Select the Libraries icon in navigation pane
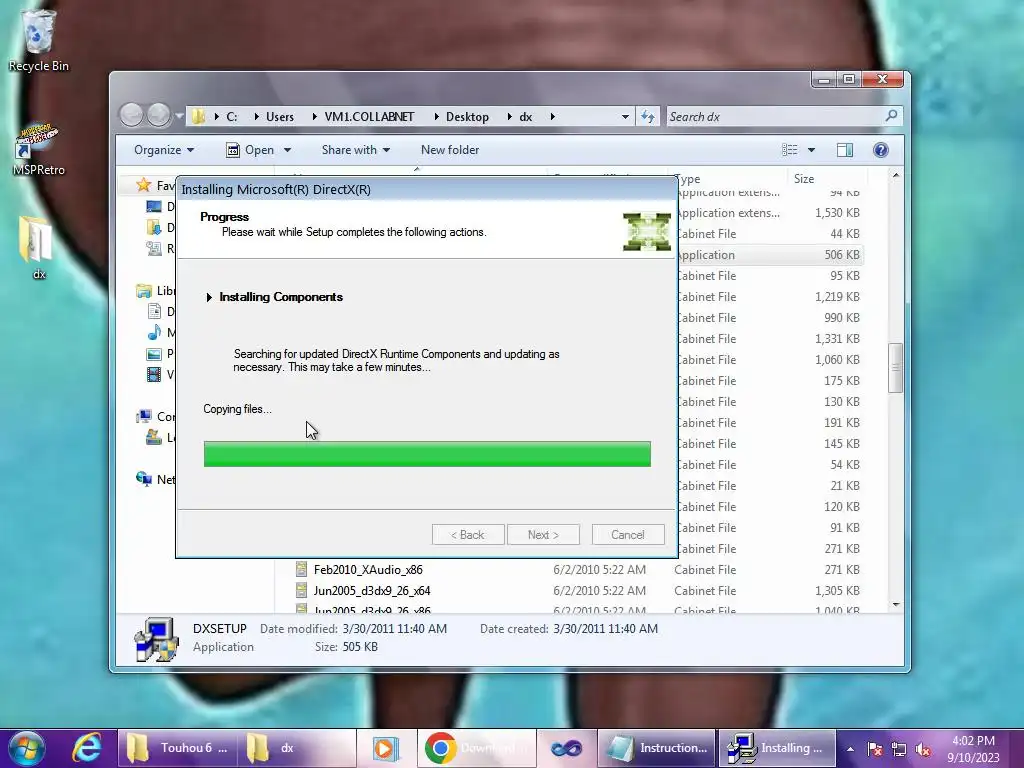Image resolution: width=1024 pixels, height=768 pixels. (x=144, y=291)
